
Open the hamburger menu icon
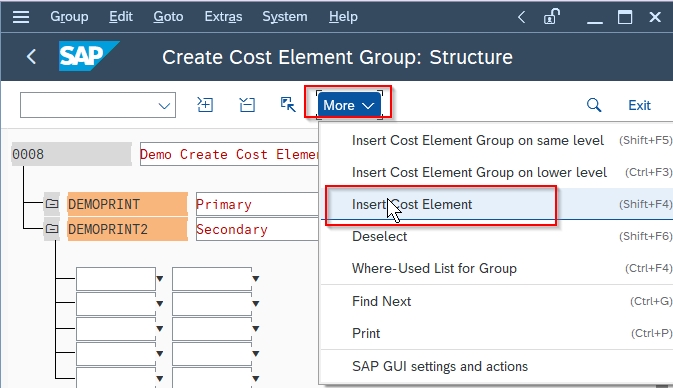(x=21, y=17)
